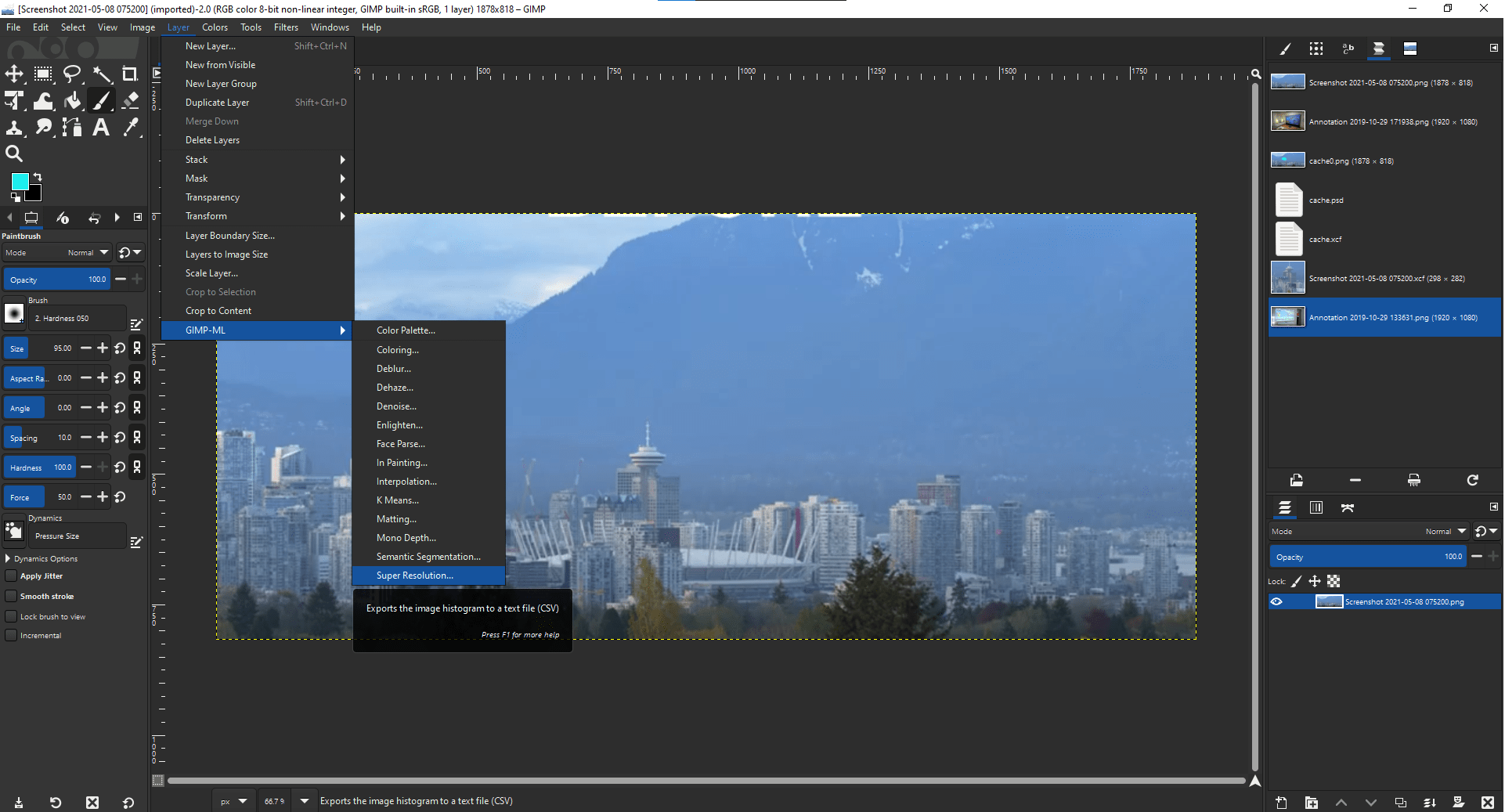Toggle visibility of Screenshot 2021-05-08 layer
Image resolution: width=1505 pixels, height=812 pixels.
point(1276,602)
